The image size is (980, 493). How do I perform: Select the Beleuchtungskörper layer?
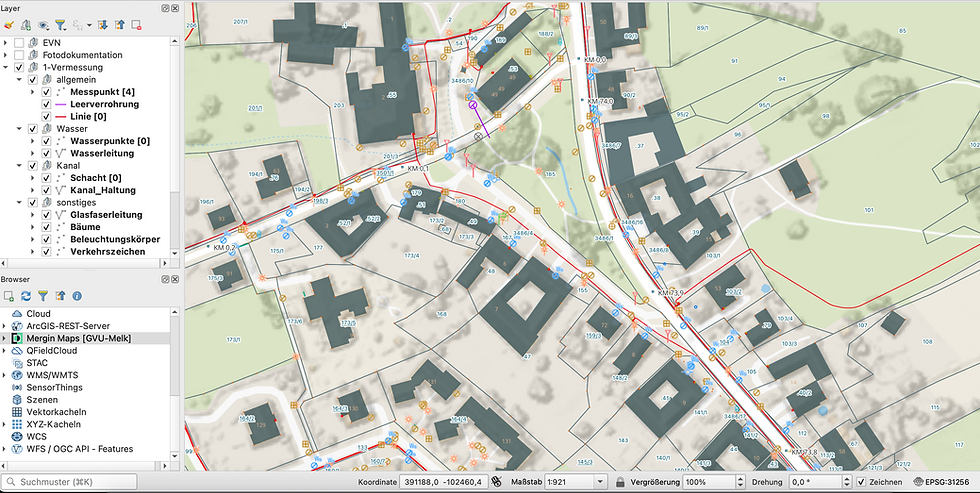tap(115, 239)
